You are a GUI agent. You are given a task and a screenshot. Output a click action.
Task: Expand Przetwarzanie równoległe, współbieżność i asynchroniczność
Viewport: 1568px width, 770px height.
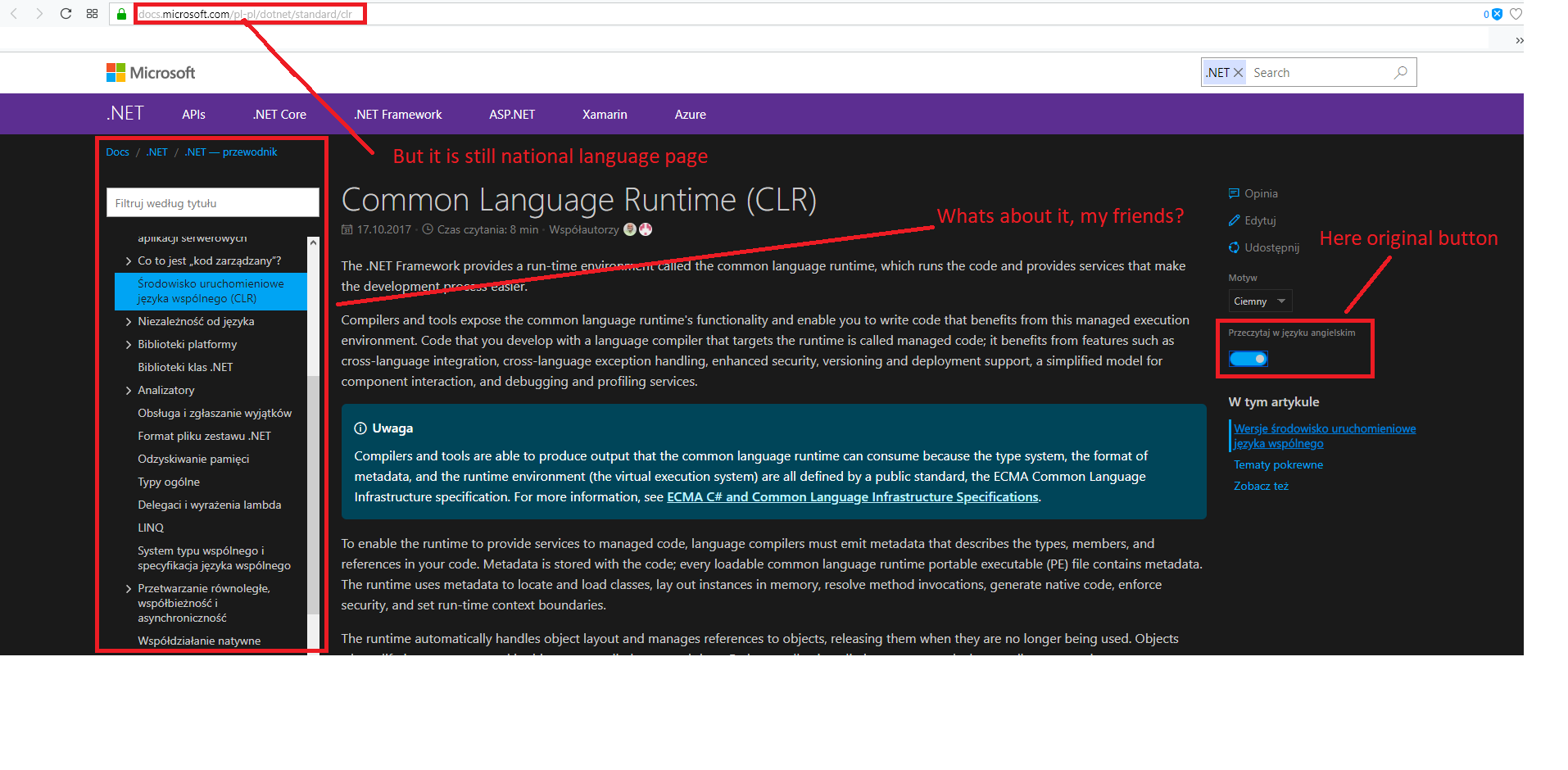point(128,588)
